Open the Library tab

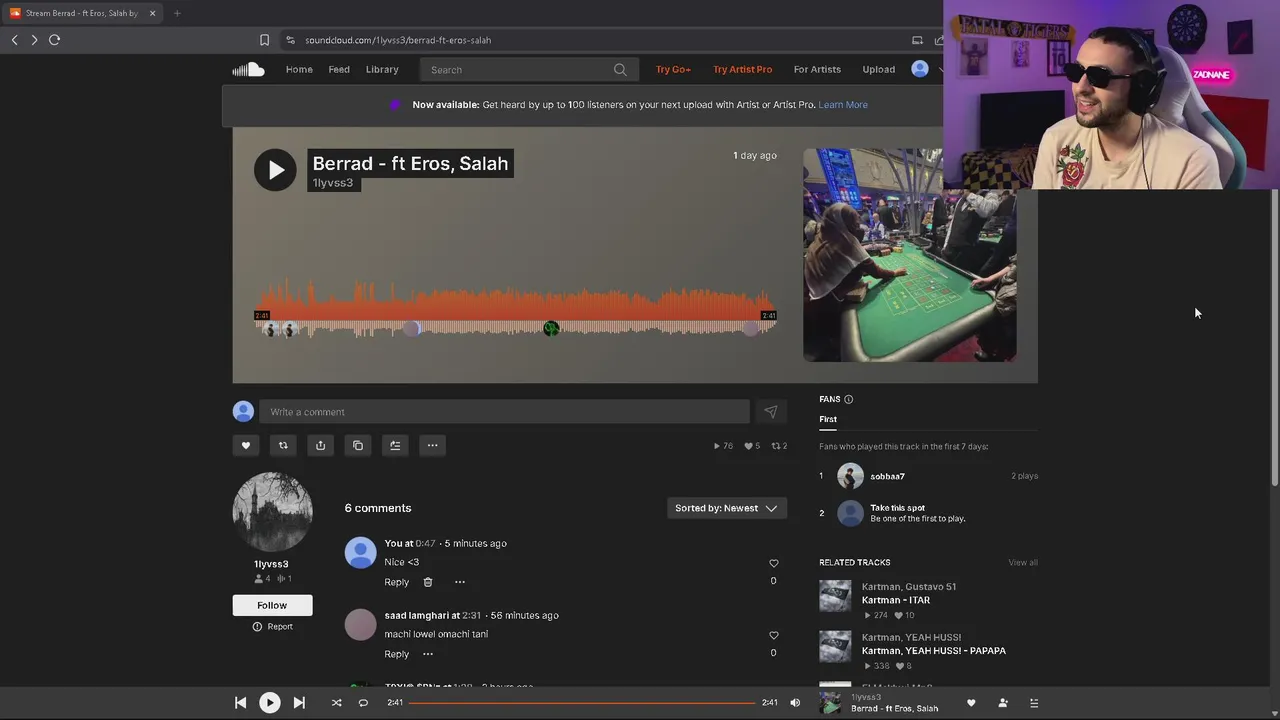(x=382, y=70)
